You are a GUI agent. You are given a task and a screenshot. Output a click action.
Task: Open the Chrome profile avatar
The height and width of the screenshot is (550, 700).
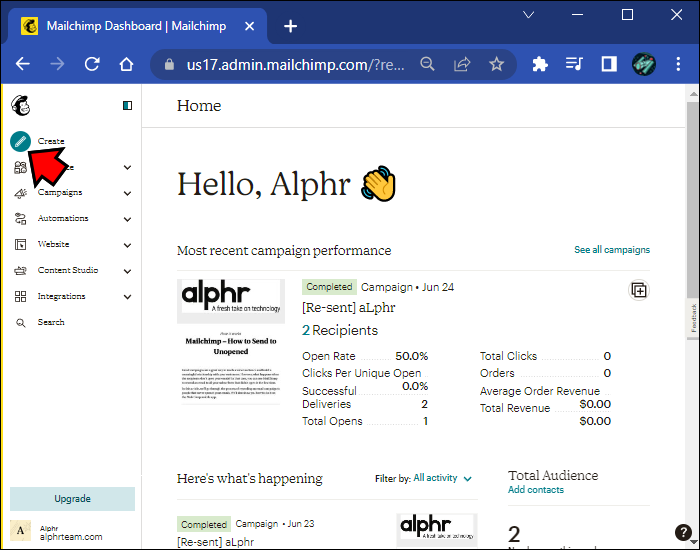tap(644, 64)
